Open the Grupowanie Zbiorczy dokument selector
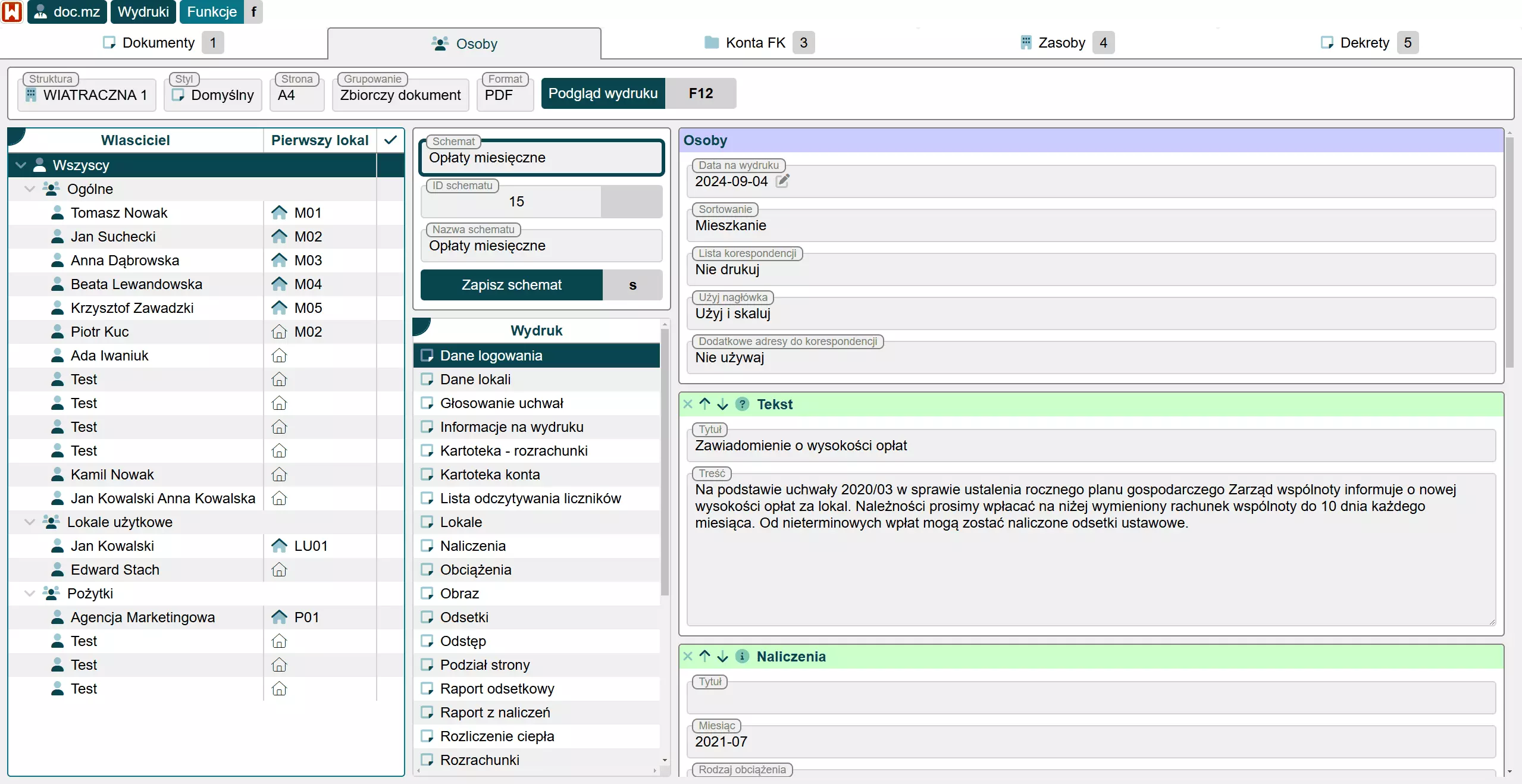This screenshot has width=1522, height=784. pos(400,95)
